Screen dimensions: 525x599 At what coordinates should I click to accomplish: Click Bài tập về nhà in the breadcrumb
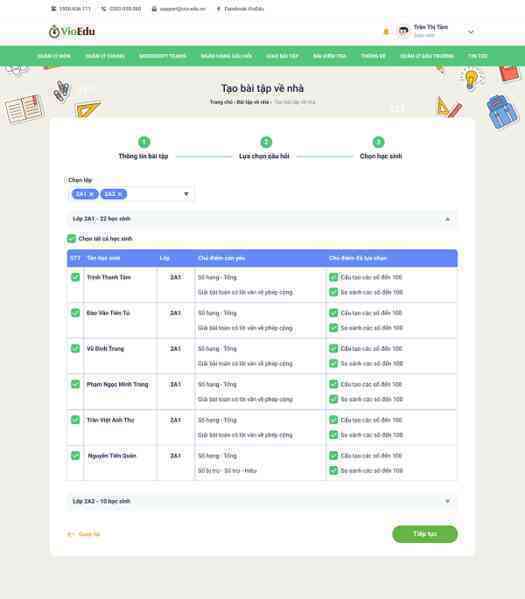(x=253, y=102)
